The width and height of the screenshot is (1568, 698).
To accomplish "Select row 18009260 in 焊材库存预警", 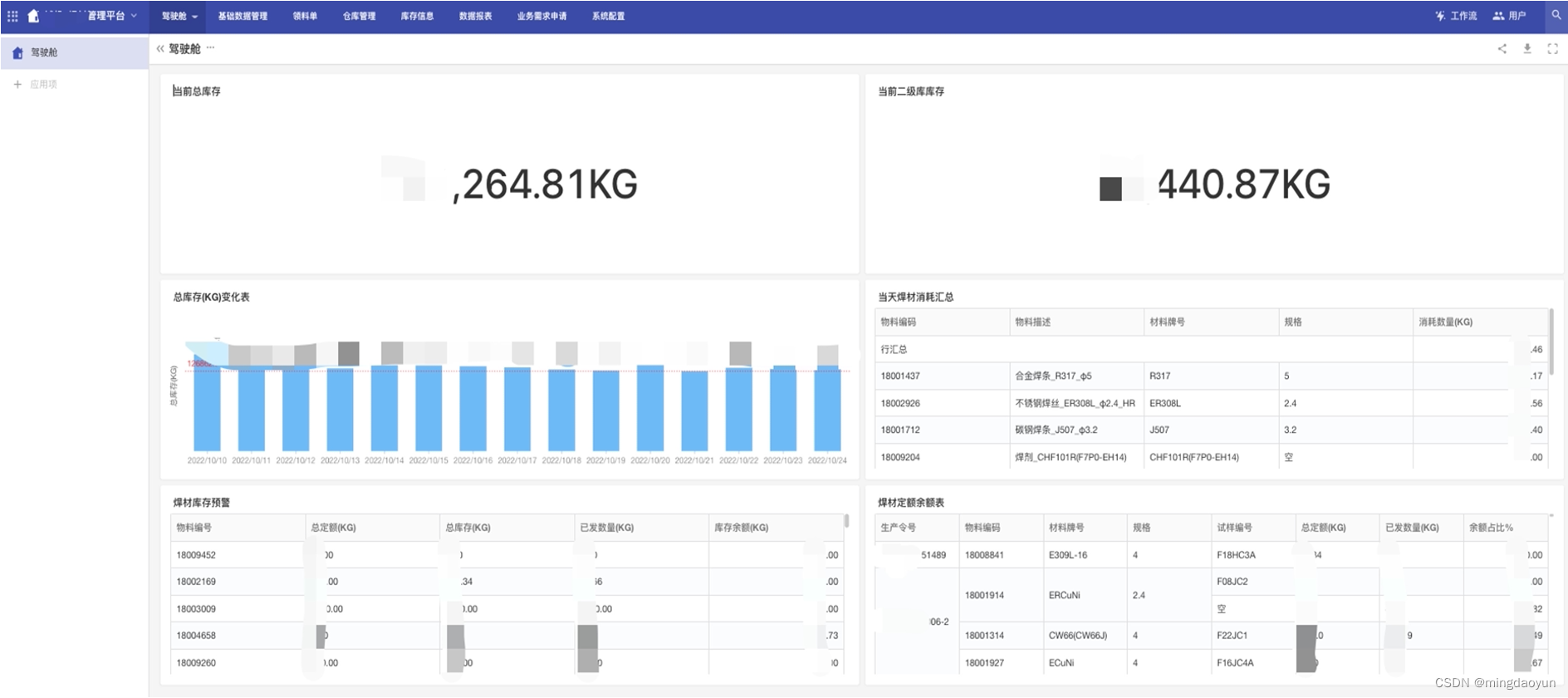I will pos(507,663).
